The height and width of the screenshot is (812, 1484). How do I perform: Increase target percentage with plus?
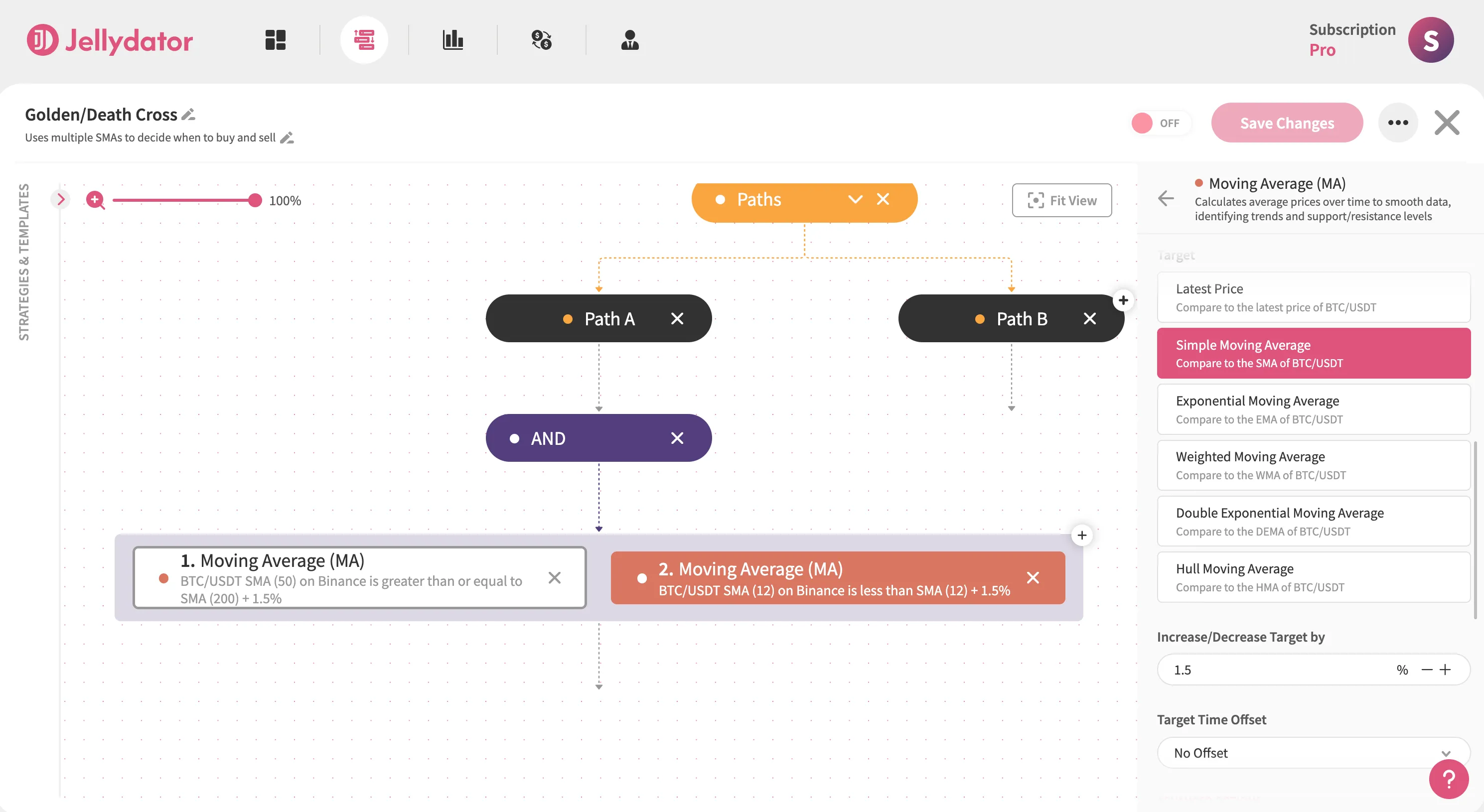tap(1445, 670)
